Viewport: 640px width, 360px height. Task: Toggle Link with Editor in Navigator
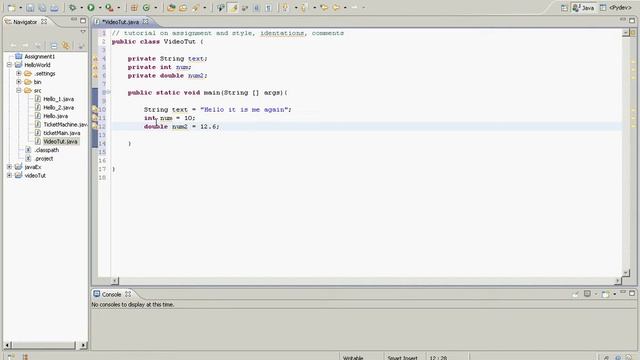[x=65, y=46]
